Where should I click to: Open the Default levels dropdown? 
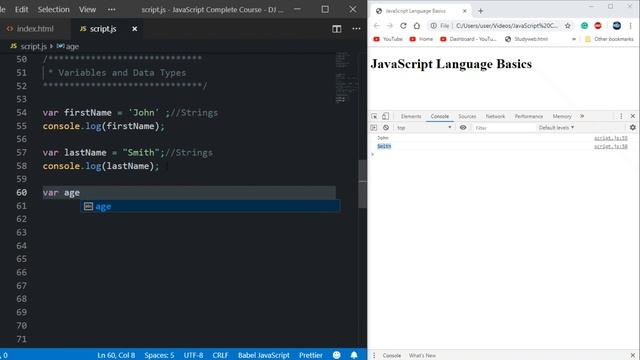[556, 128]
